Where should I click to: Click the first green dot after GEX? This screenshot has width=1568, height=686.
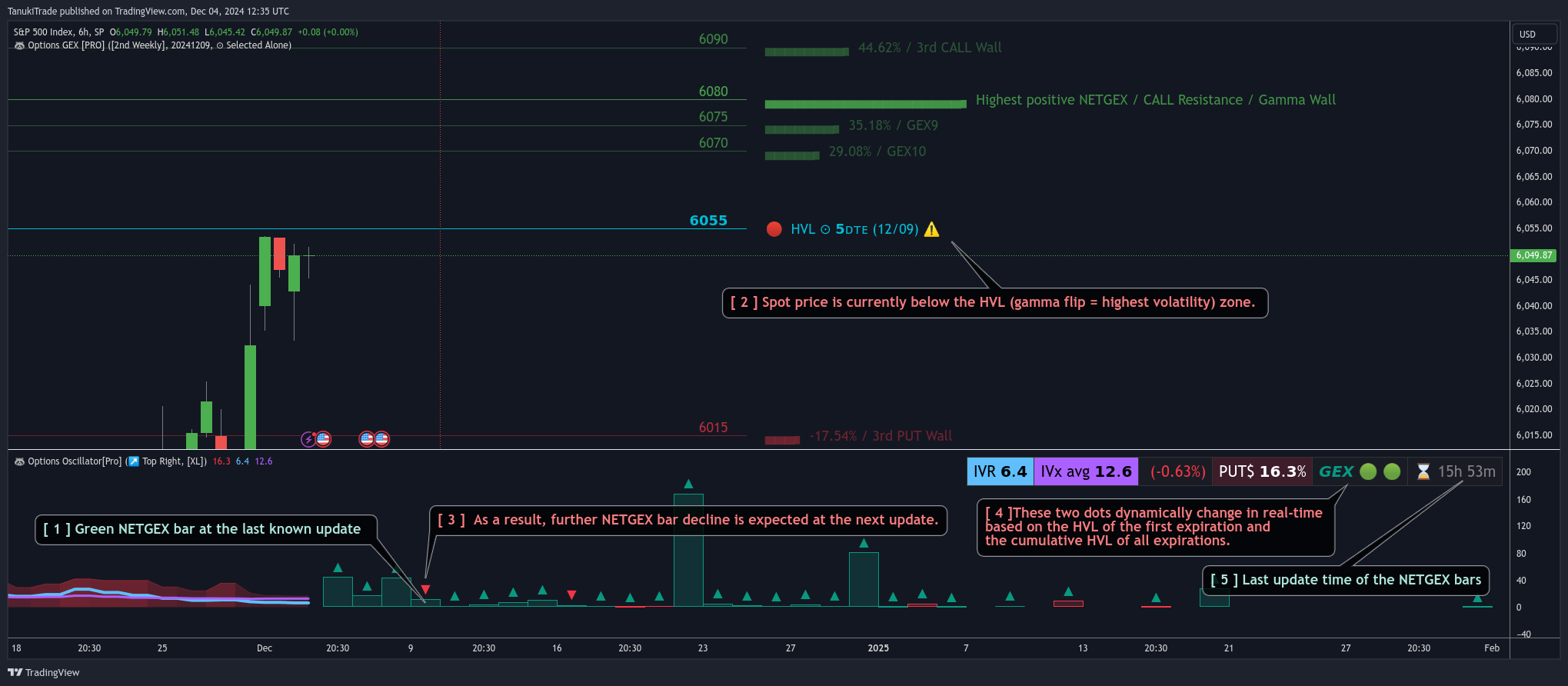[x=1368, y=471]
